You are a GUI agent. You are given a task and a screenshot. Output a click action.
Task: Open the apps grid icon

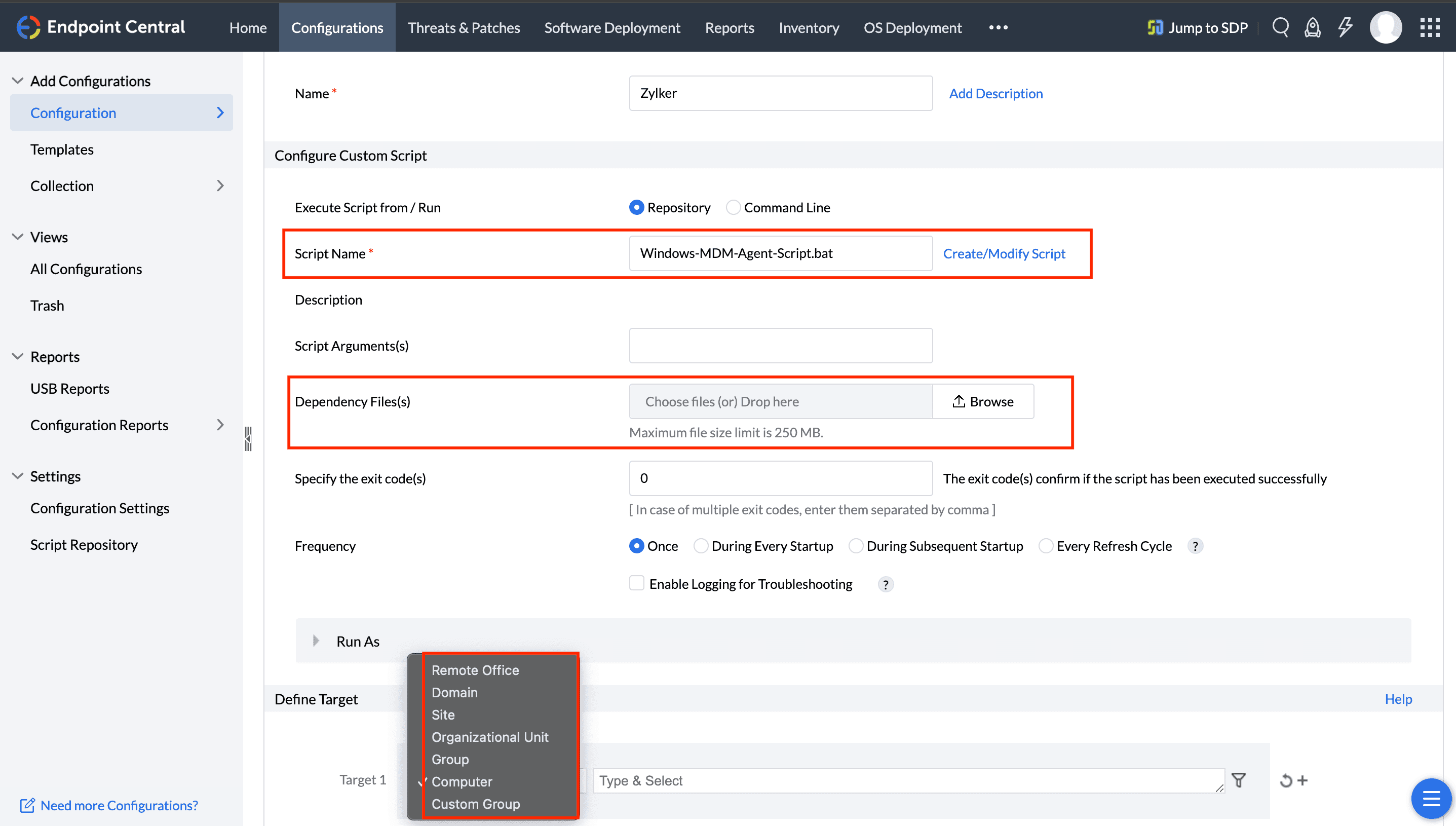(x=1430, y=27)
